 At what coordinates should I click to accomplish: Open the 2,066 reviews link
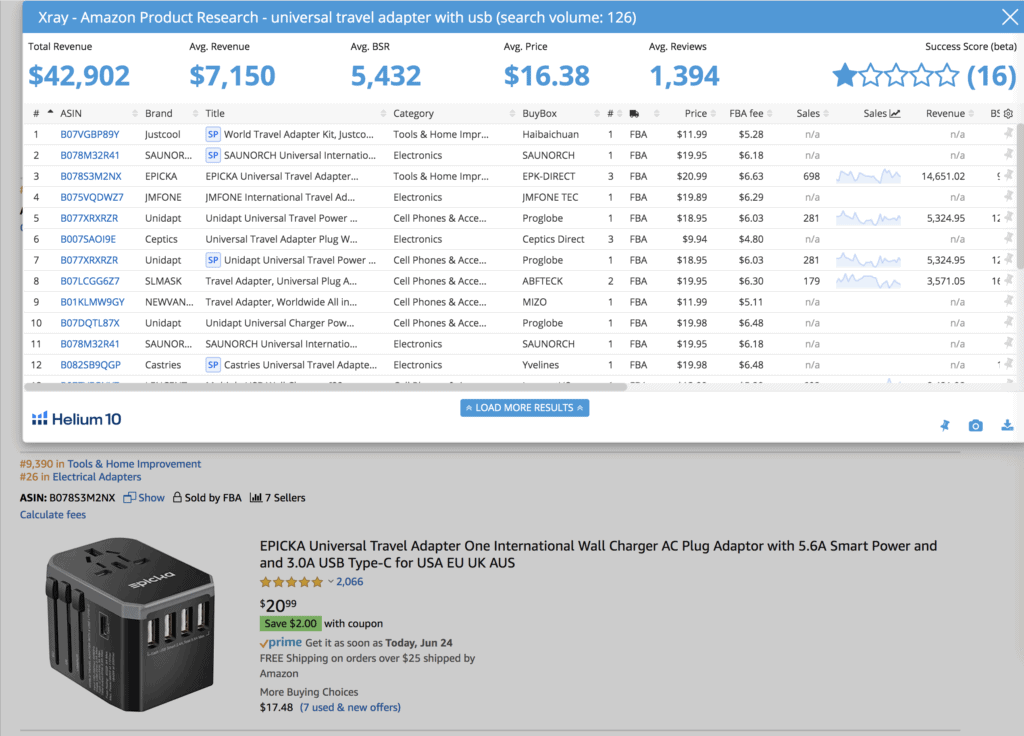(x=349, y=582)
